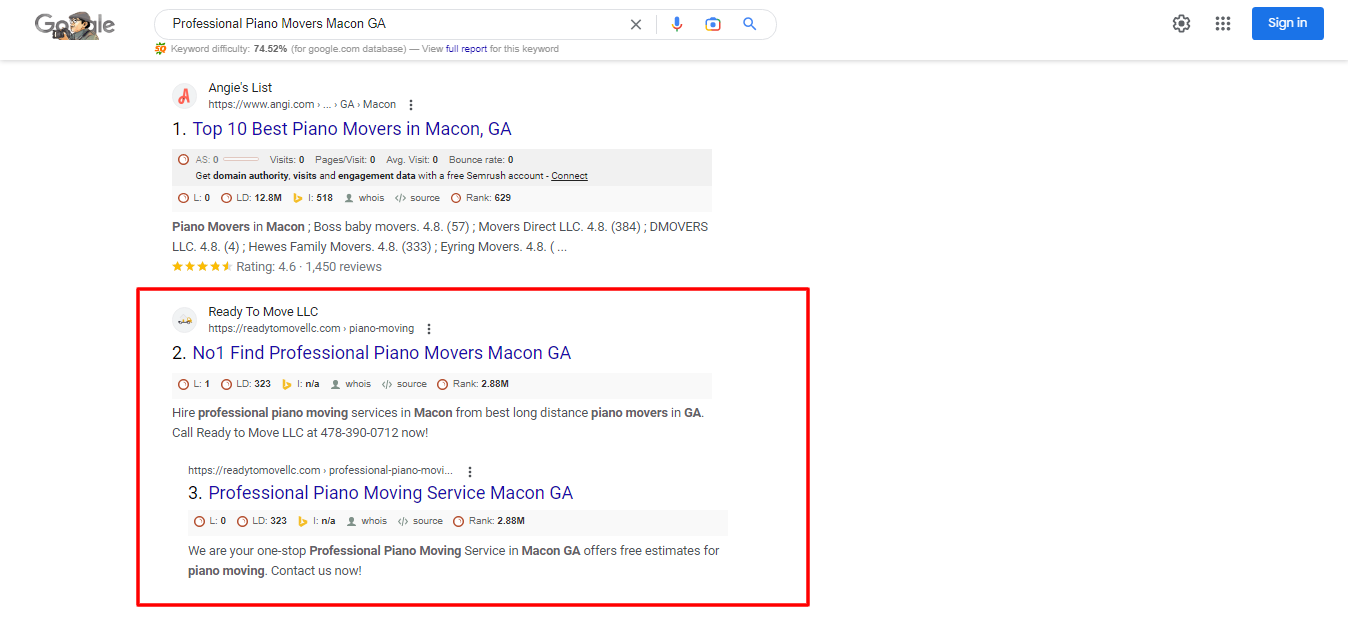The height and width of the screenshot is (624, 1348).
Task: Submit search with the magnifying glass icon
Action: [x=749, y=24]
